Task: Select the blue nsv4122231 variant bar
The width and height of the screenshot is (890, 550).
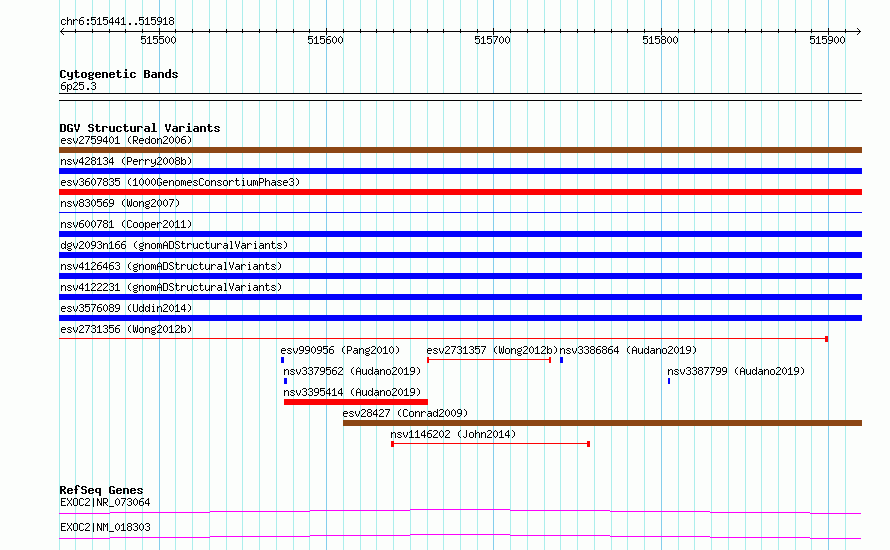Action: pos(460,297)
